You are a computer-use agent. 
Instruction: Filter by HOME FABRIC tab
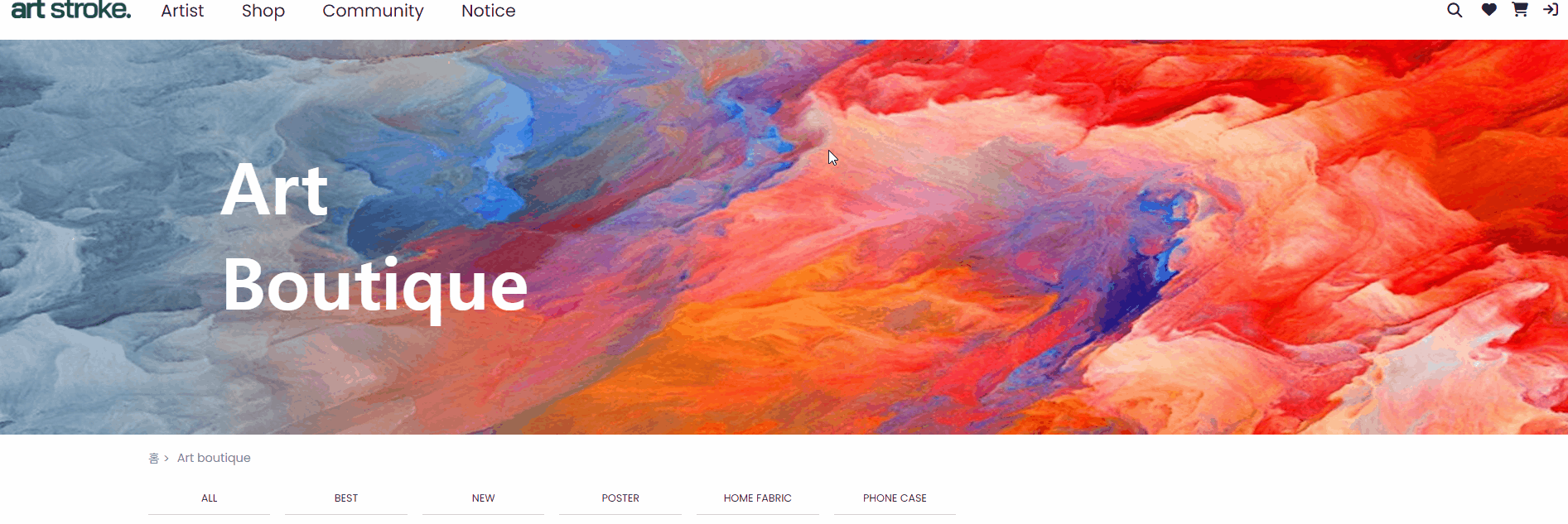coord(758,498)
